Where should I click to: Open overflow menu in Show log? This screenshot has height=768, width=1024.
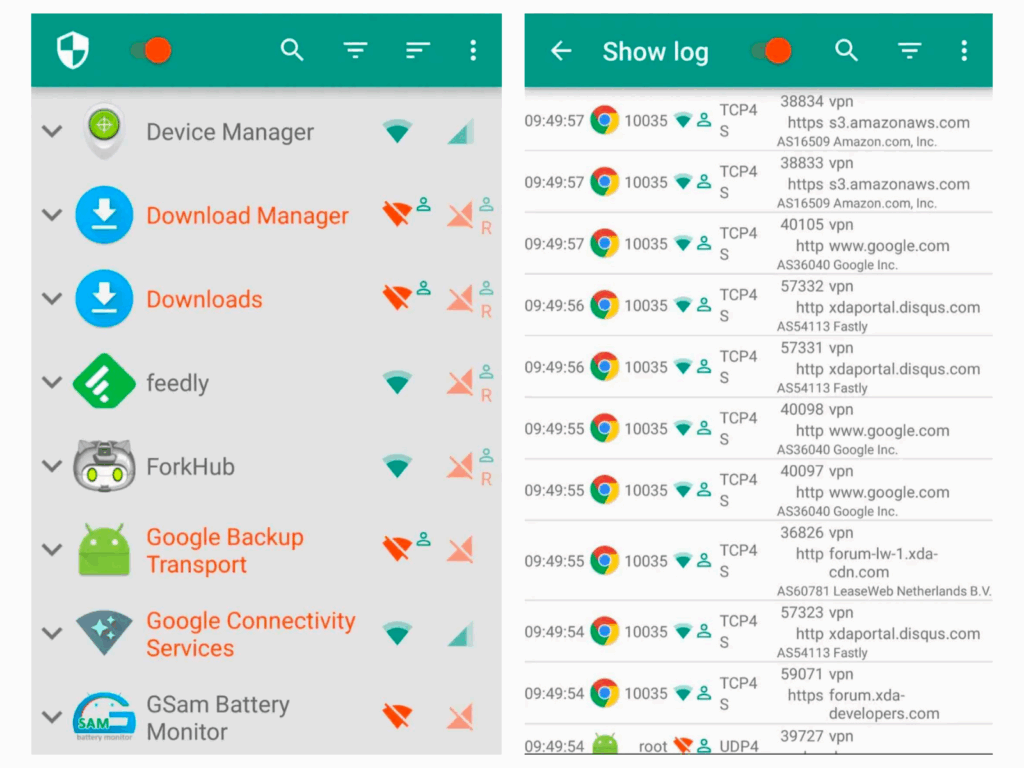(x=964, y=50)
